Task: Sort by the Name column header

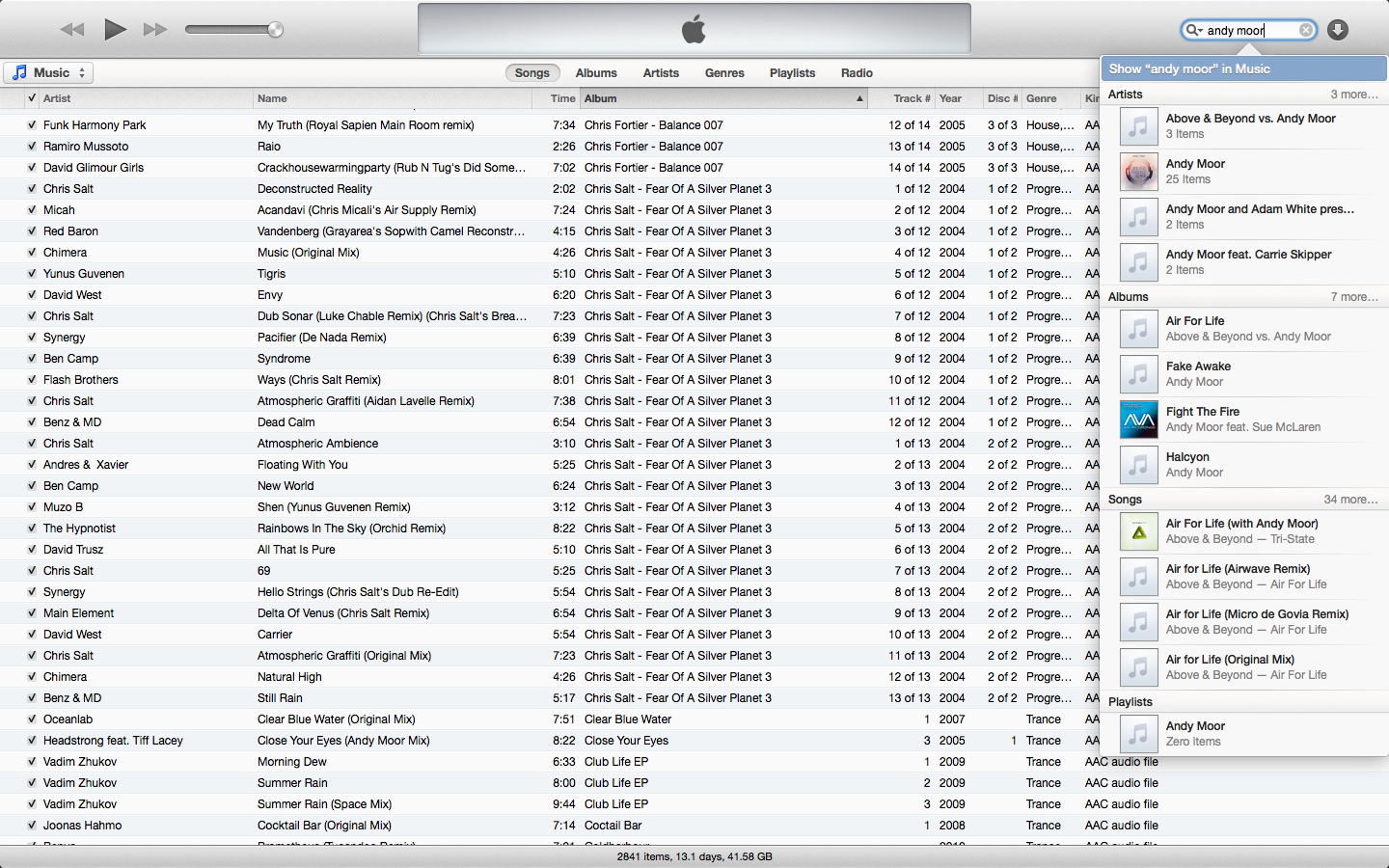Action: click(392, 98)
